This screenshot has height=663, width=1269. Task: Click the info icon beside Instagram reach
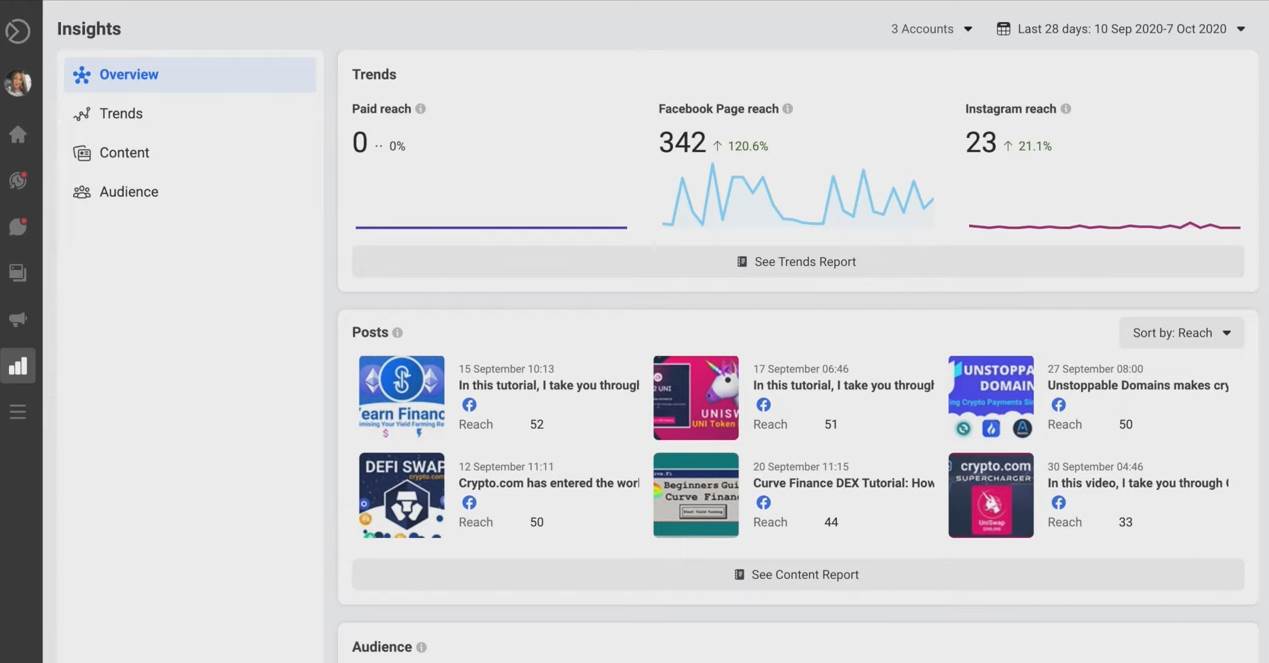[x=1065, y=109]
